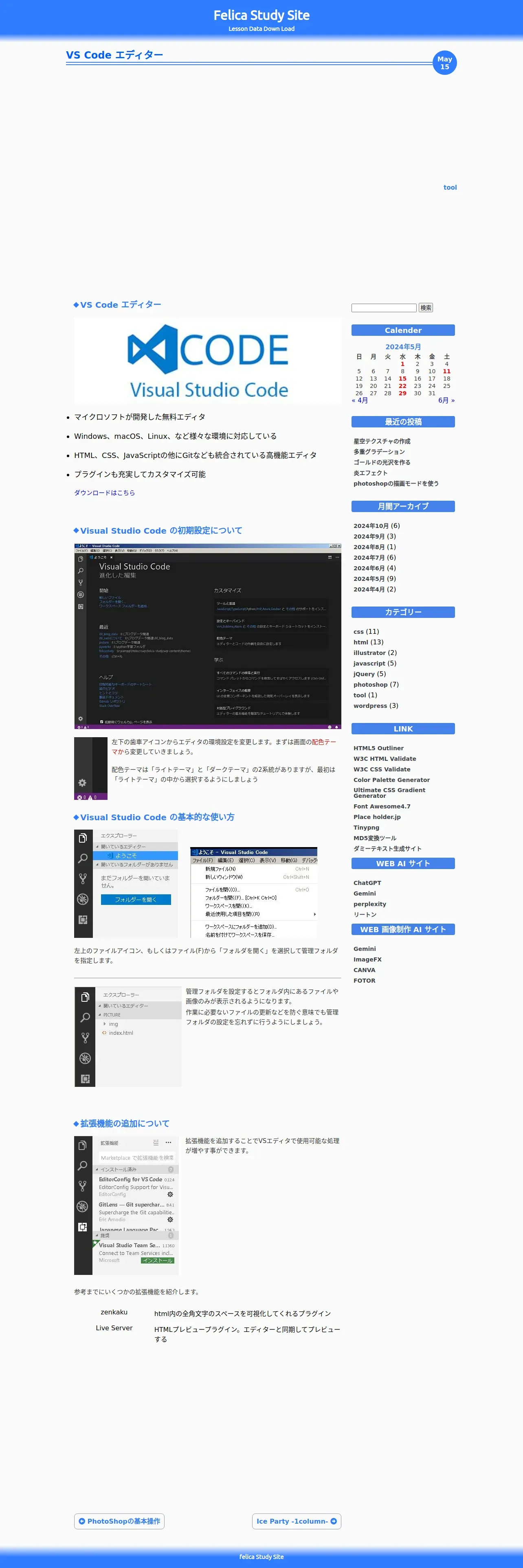This screenshot has width=523, height=1568.
Task: Open the FOTOR link
Action: [x=364, y=981]
